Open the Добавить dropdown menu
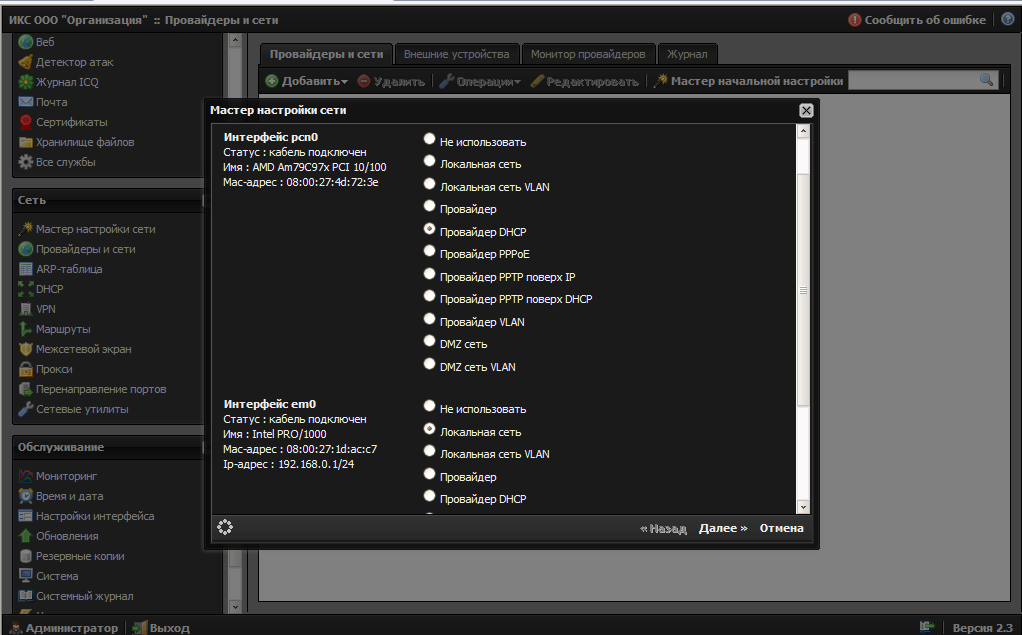1022x635 pixels. click(x=307, y=81)
